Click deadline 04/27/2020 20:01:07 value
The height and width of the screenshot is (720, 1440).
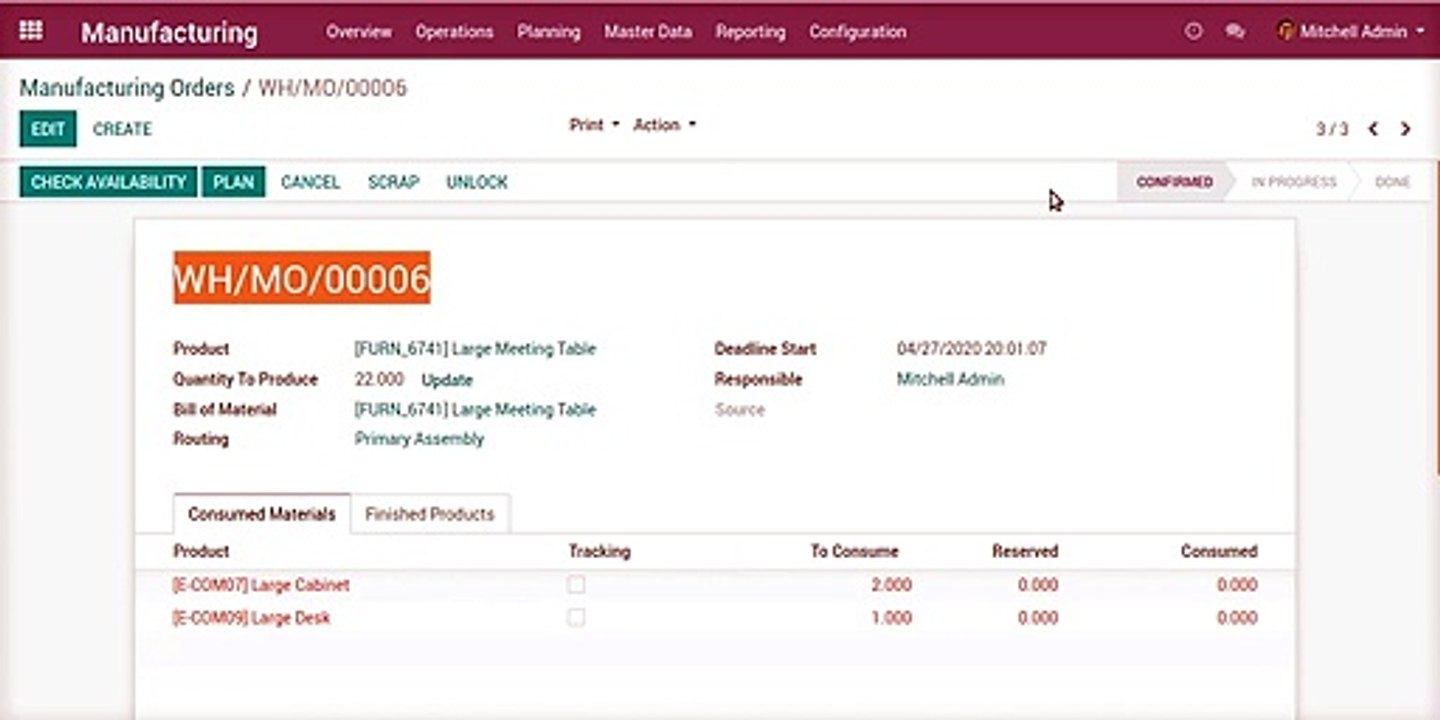tap(972, 349)
